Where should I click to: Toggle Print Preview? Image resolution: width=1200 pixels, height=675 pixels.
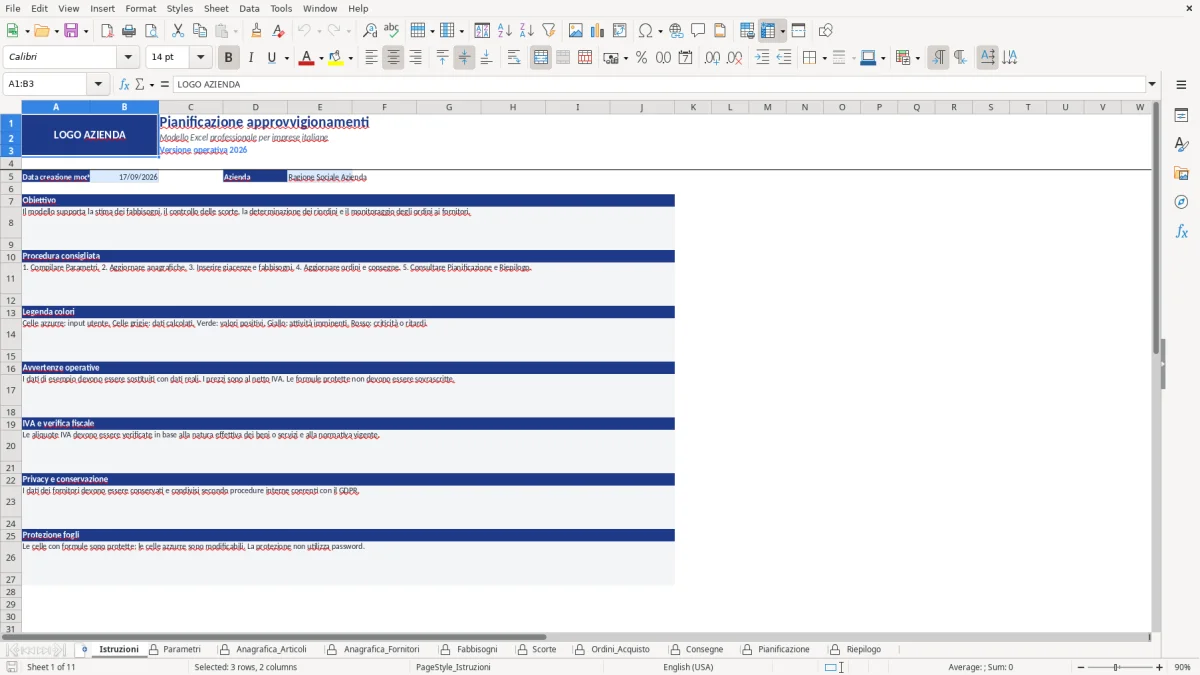pyautogui.click(x=151, y=31)
